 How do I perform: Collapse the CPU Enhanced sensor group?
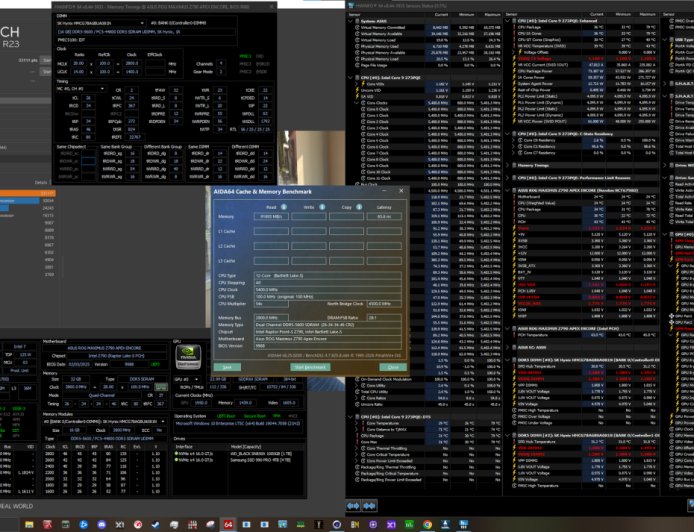(507, 20)
